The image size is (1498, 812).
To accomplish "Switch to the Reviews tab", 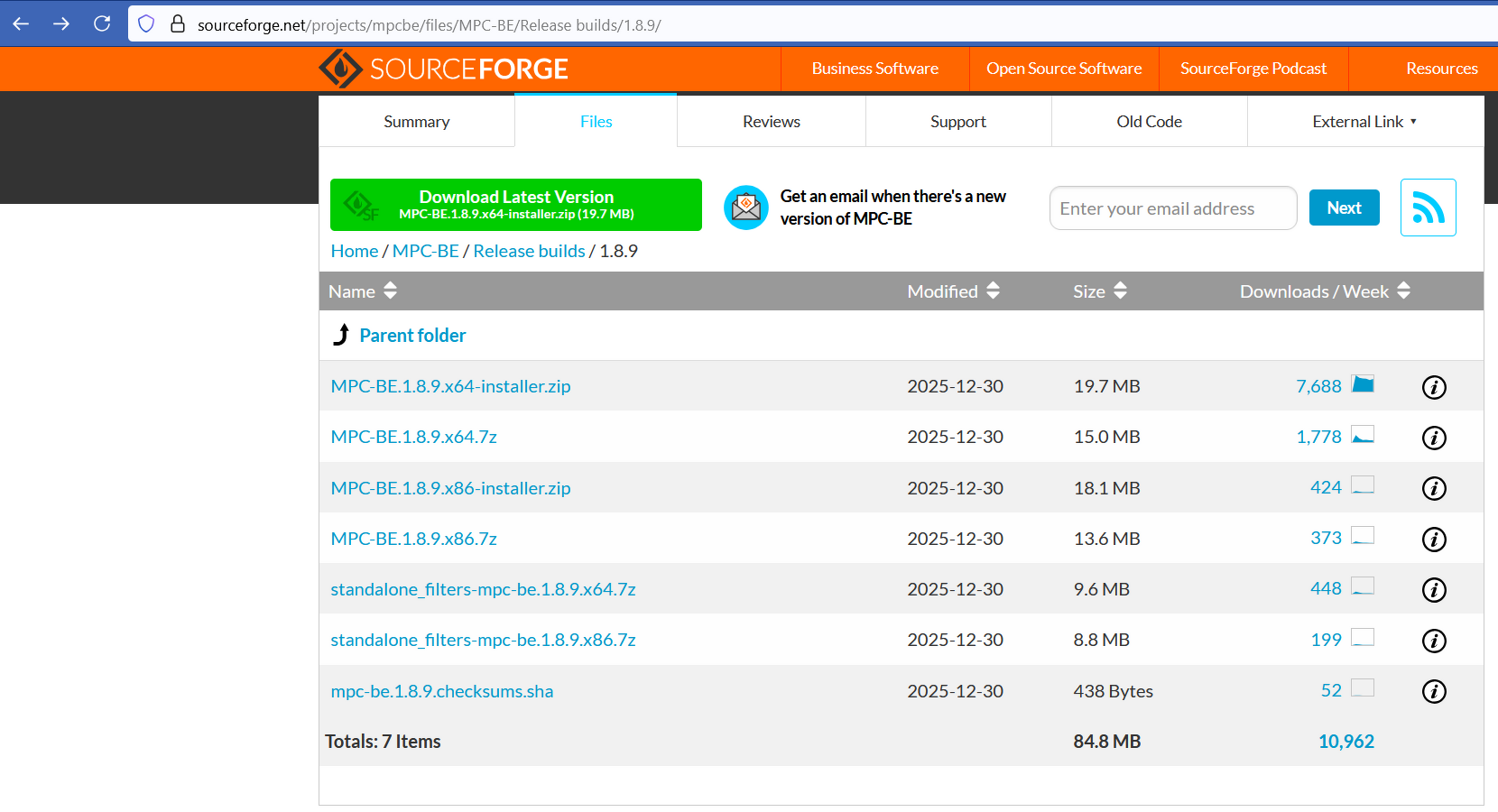I will (772, 122).
